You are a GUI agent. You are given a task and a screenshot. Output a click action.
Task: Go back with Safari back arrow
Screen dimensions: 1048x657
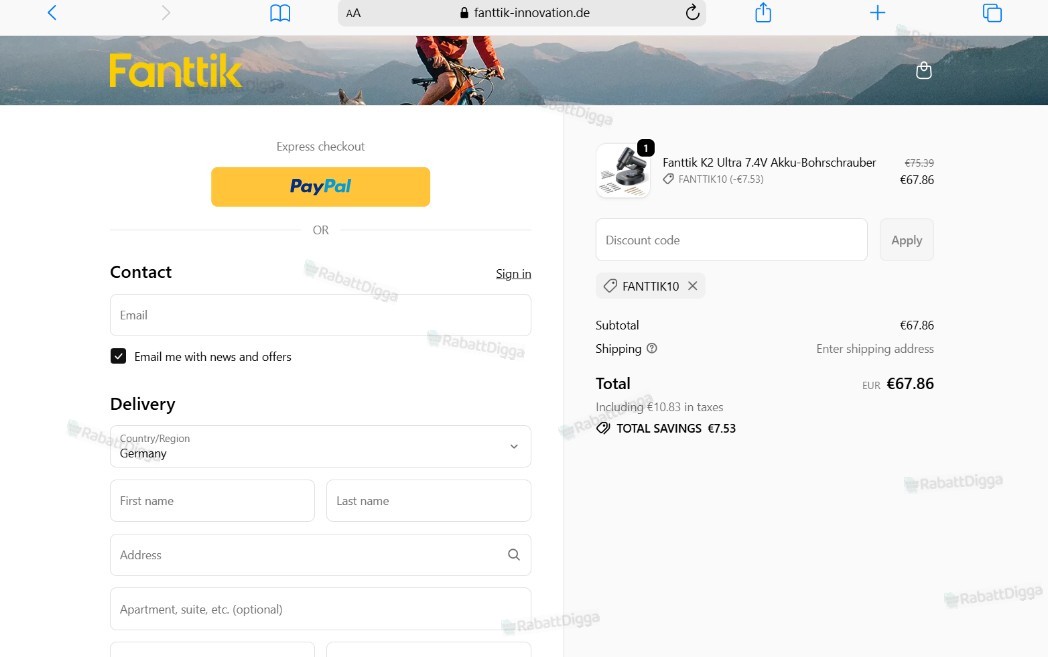(x=51, y=13)
